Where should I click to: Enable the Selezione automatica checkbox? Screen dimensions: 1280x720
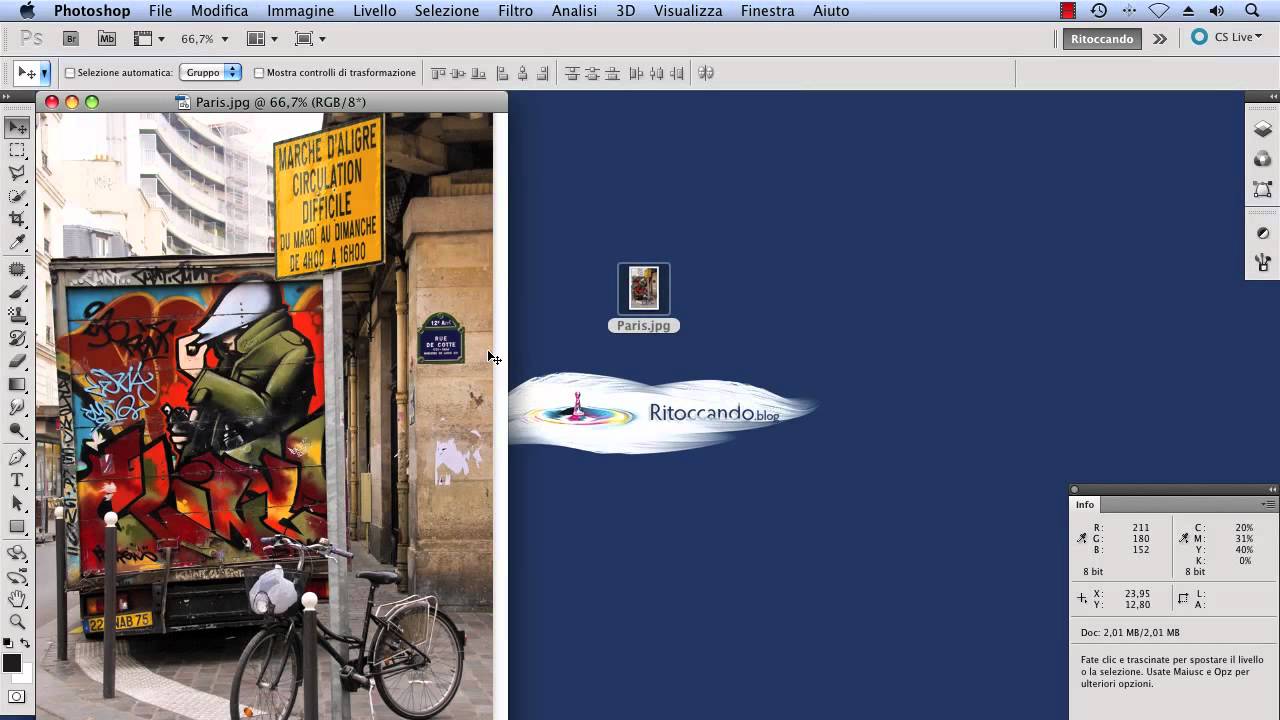pos(70,73)
